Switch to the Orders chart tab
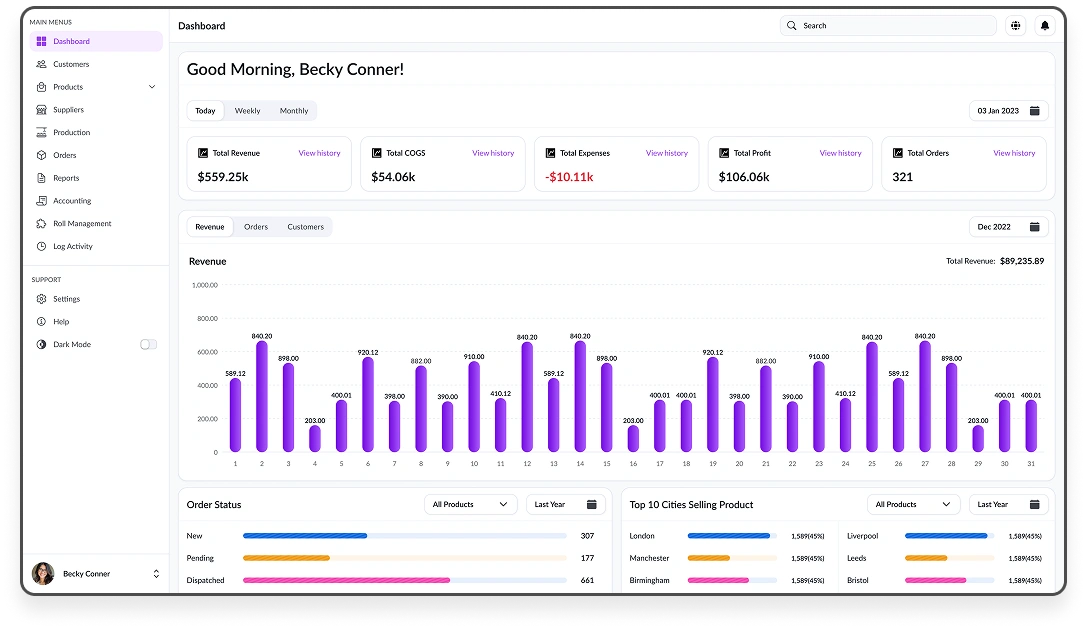 point(256,227)
